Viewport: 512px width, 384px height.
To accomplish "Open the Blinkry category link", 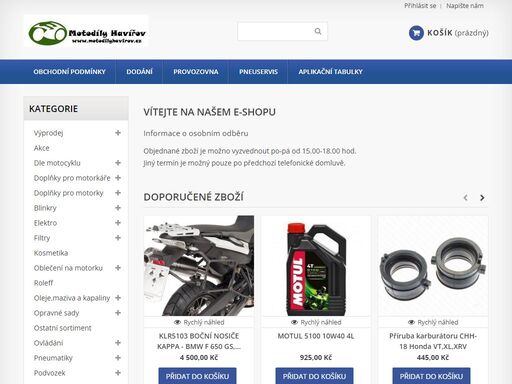I will (45, 208).
